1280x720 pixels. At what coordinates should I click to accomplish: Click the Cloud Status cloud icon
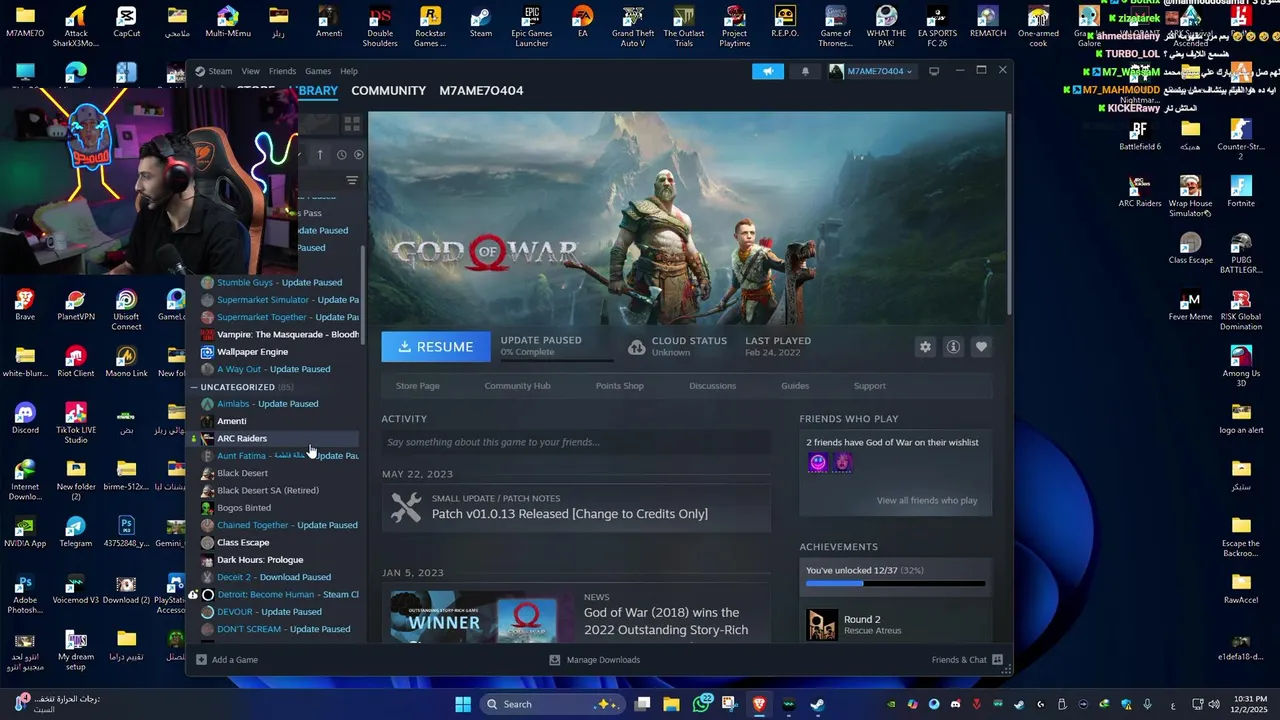[637, 346]
